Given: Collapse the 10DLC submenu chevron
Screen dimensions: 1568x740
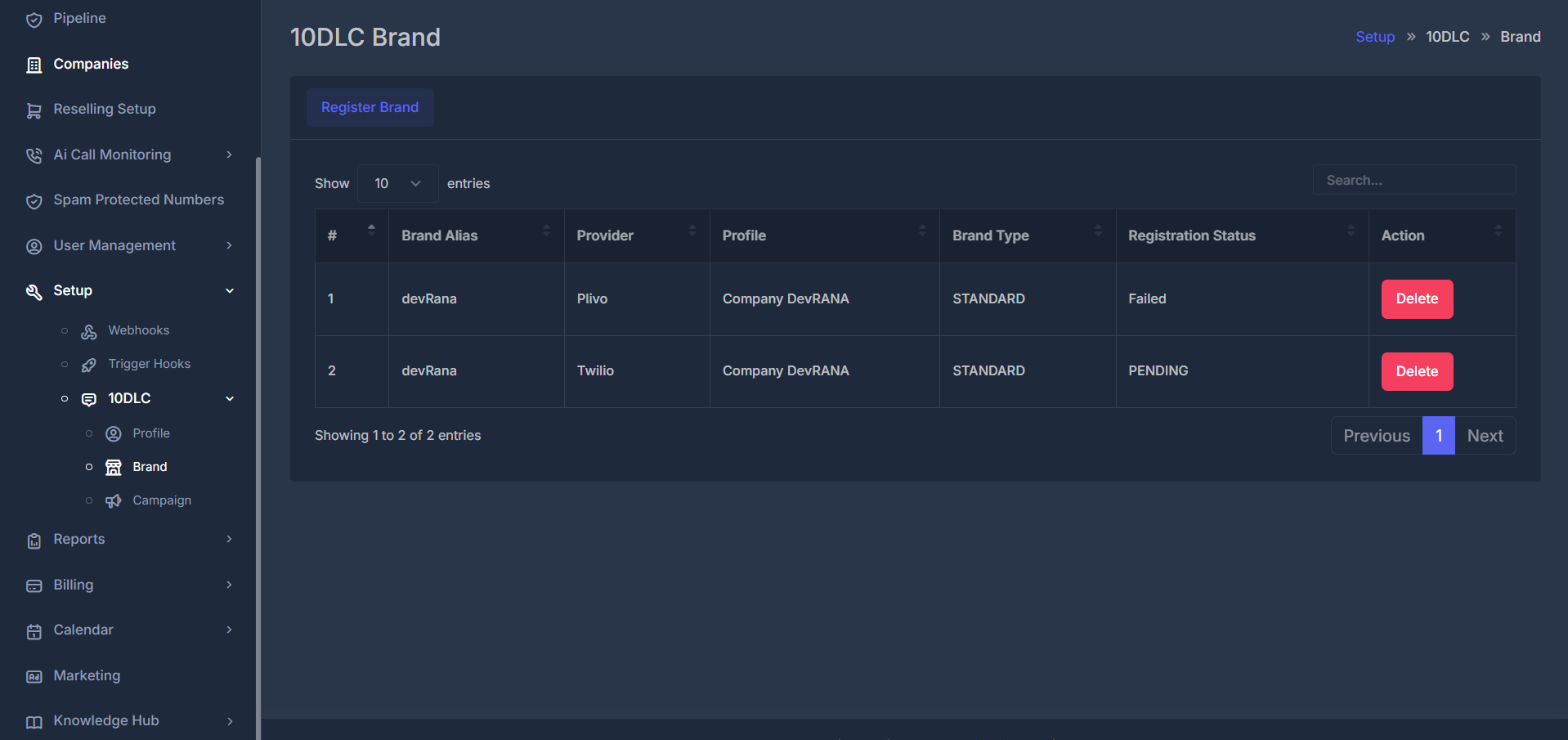Looking at the screenshot, I should (230, 398).
